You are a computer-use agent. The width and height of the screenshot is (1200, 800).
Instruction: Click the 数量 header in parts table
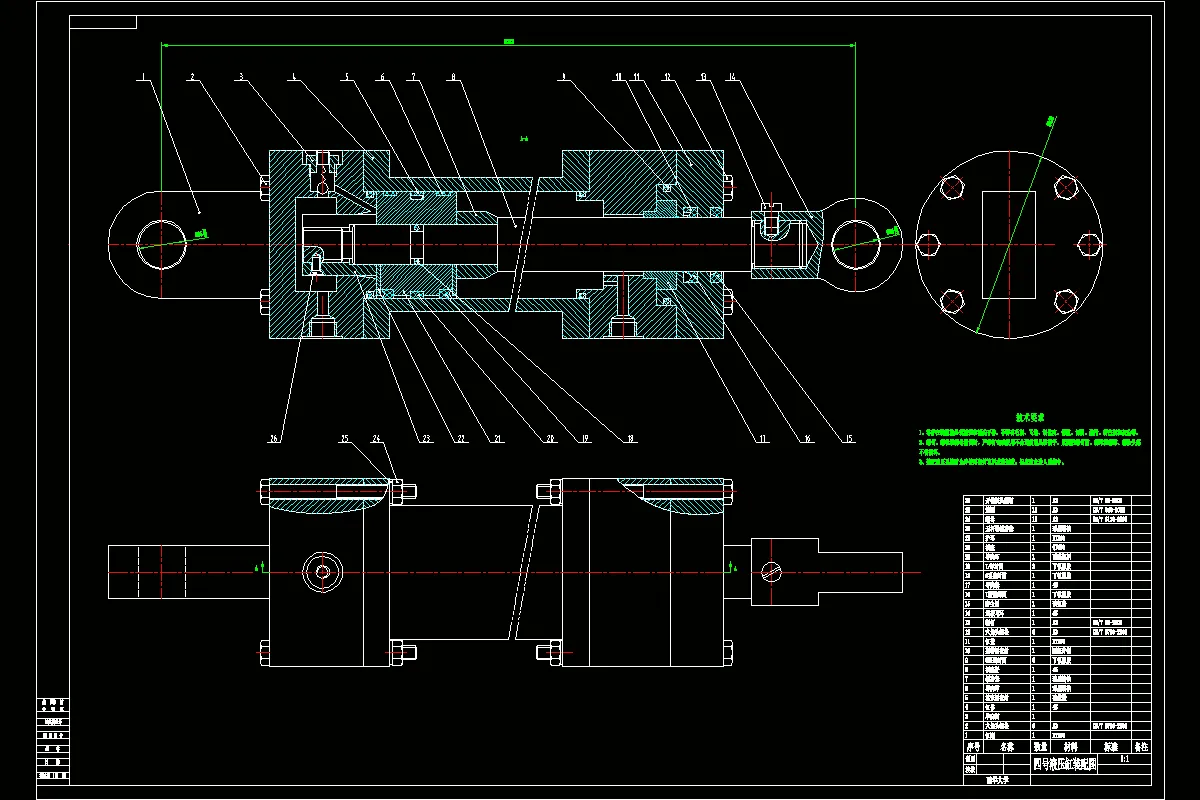pos(1040,746)
